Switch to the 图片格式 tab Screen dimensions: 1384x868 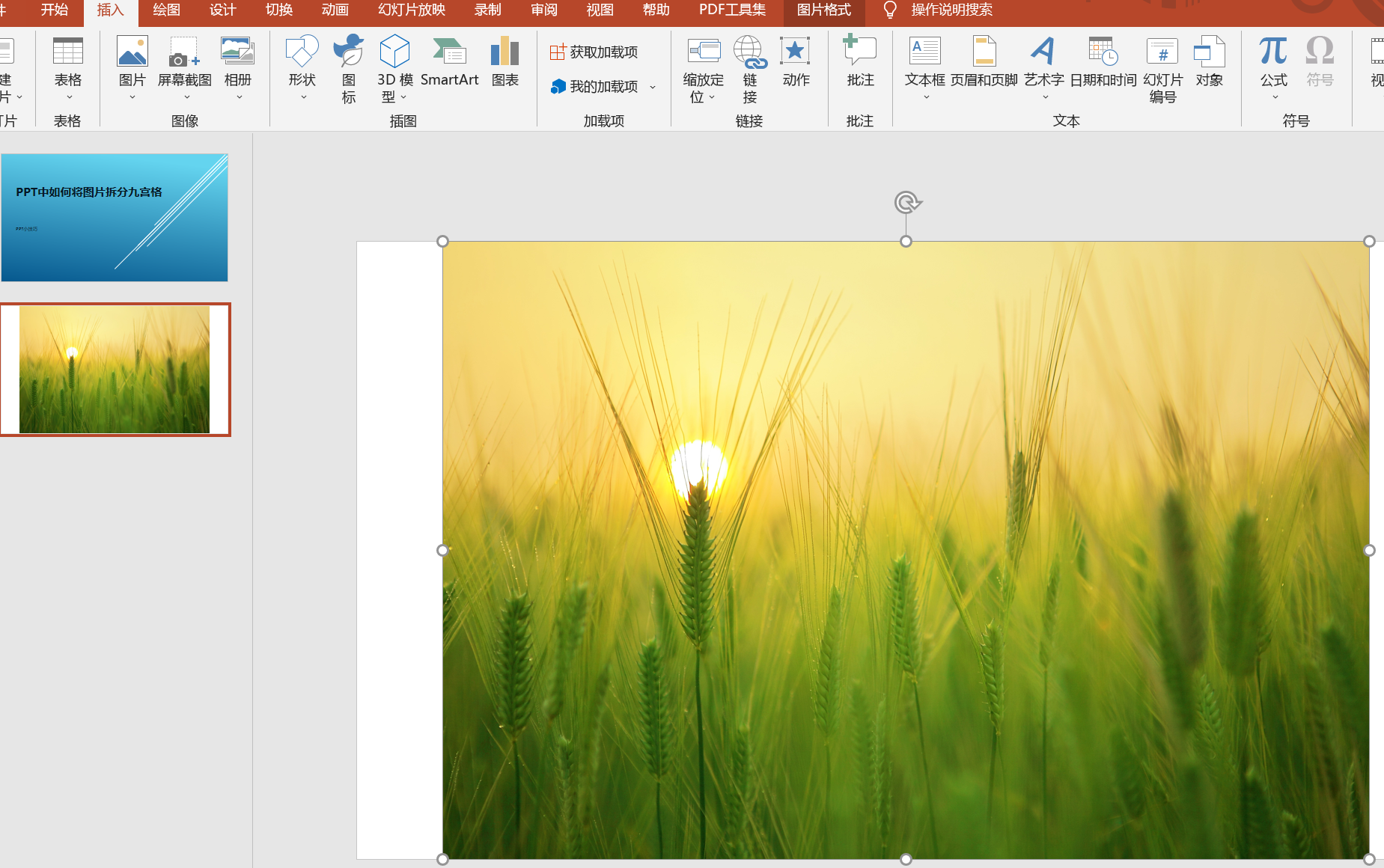824,10
